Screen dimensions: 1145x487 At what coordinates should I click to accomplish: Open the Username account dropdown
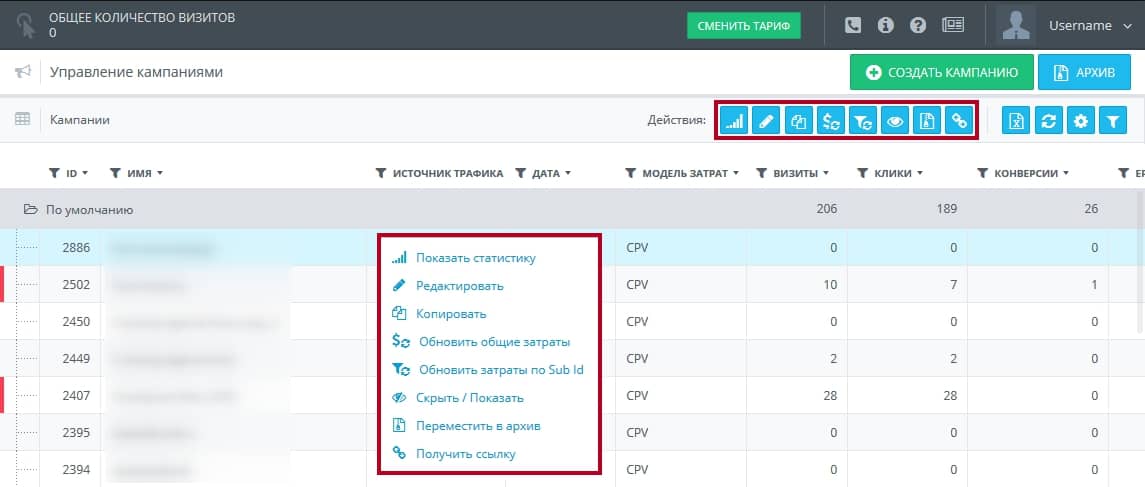click(x=1090, y=26)
